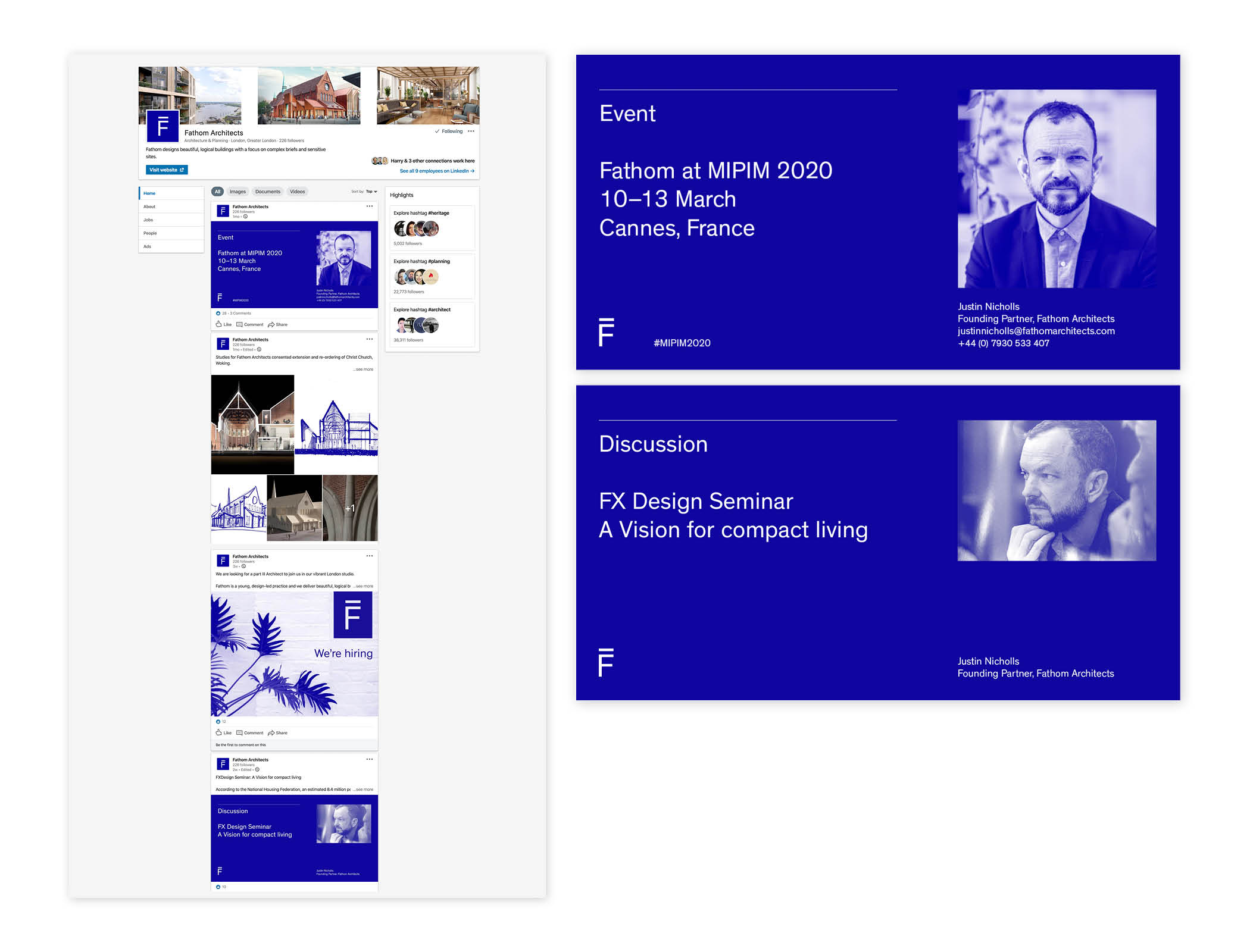
Task: Open the dark church section render image
Action: (253, 424)
